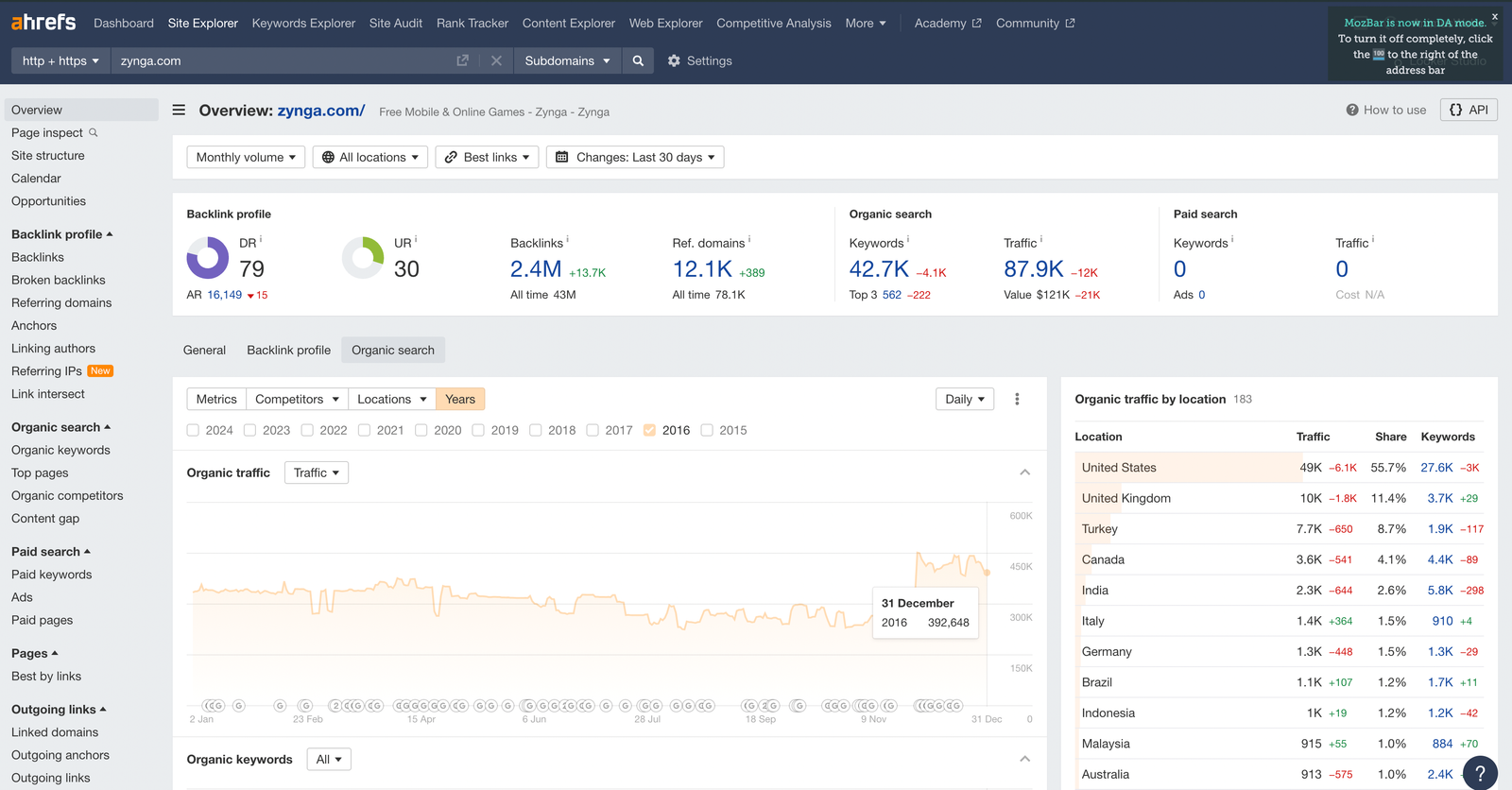The image size is (1512, 790).
Task: Open All locations dropdown
Action: [x=370, y=157]
